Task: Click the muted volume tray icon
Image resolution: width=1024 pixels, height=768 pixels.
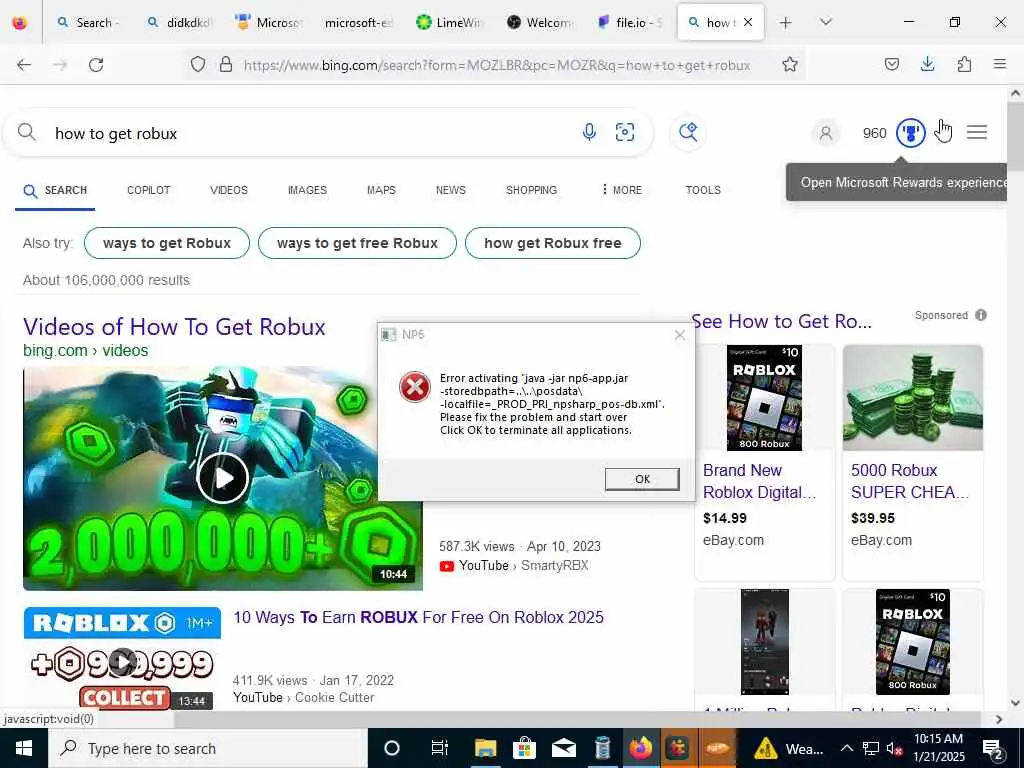Action: pos(895,748)
